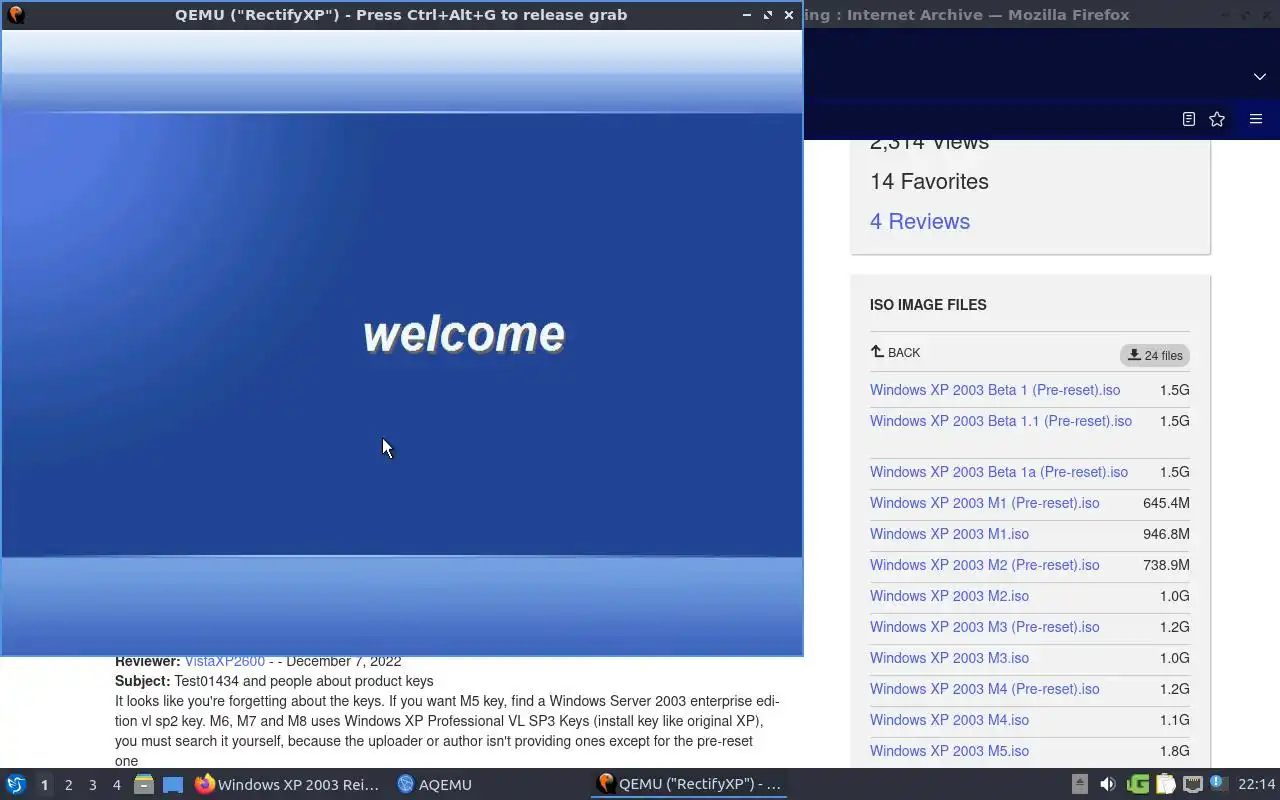Download Windows XP 2003 M4.iso

949,720
